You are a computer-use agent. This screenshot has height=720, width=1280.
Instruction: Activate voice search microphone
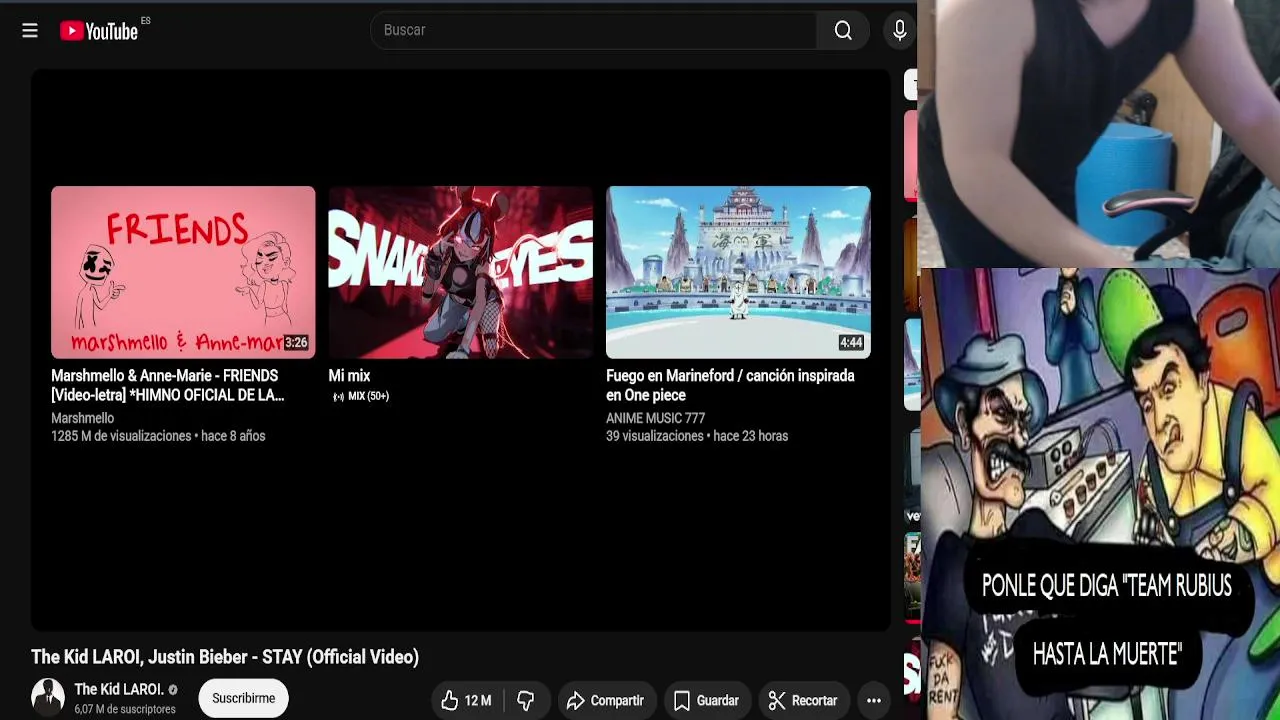tap(899, 31)
